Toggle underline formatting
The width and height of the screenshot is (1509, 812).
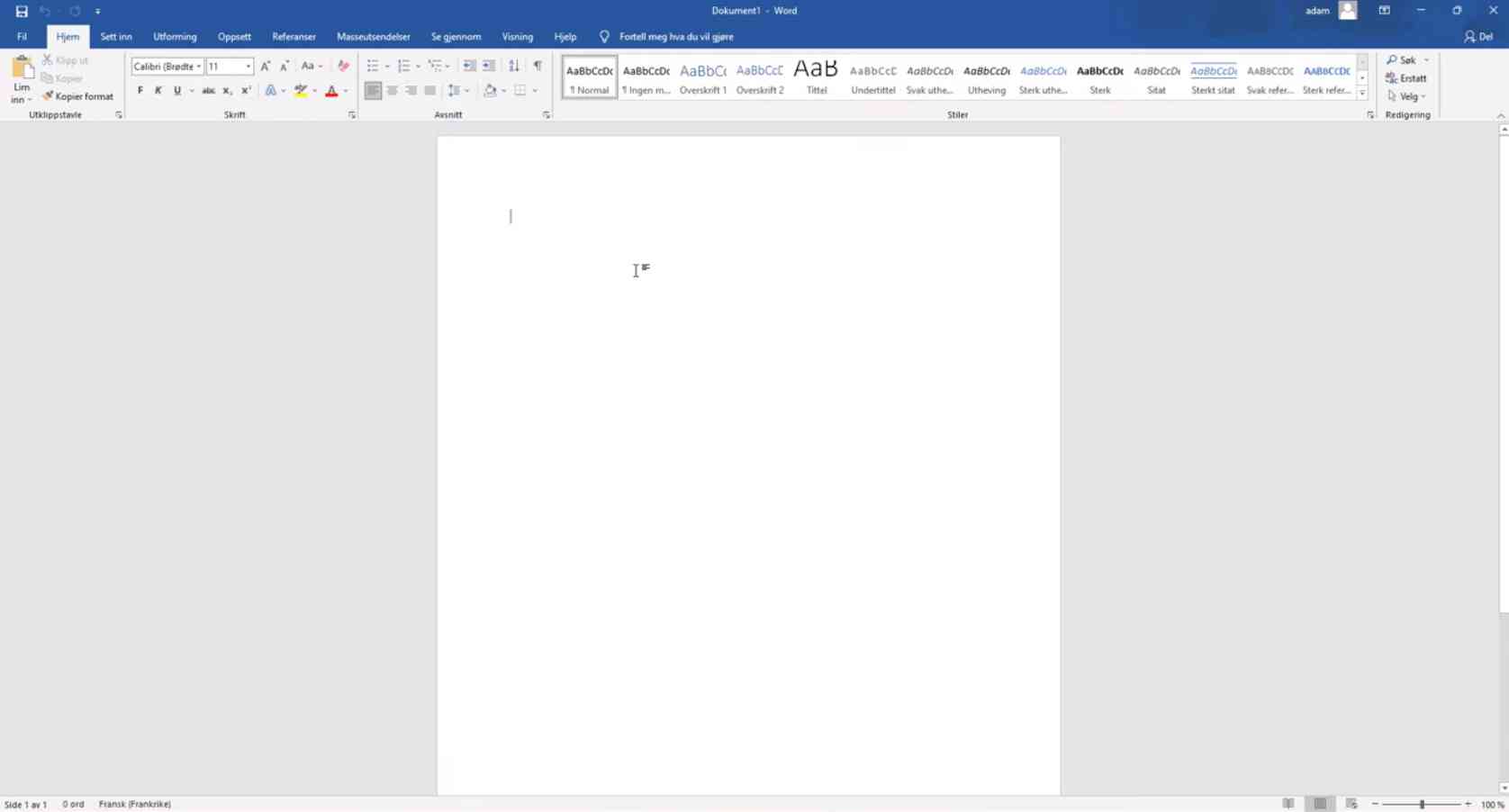(x=177, y=91)
